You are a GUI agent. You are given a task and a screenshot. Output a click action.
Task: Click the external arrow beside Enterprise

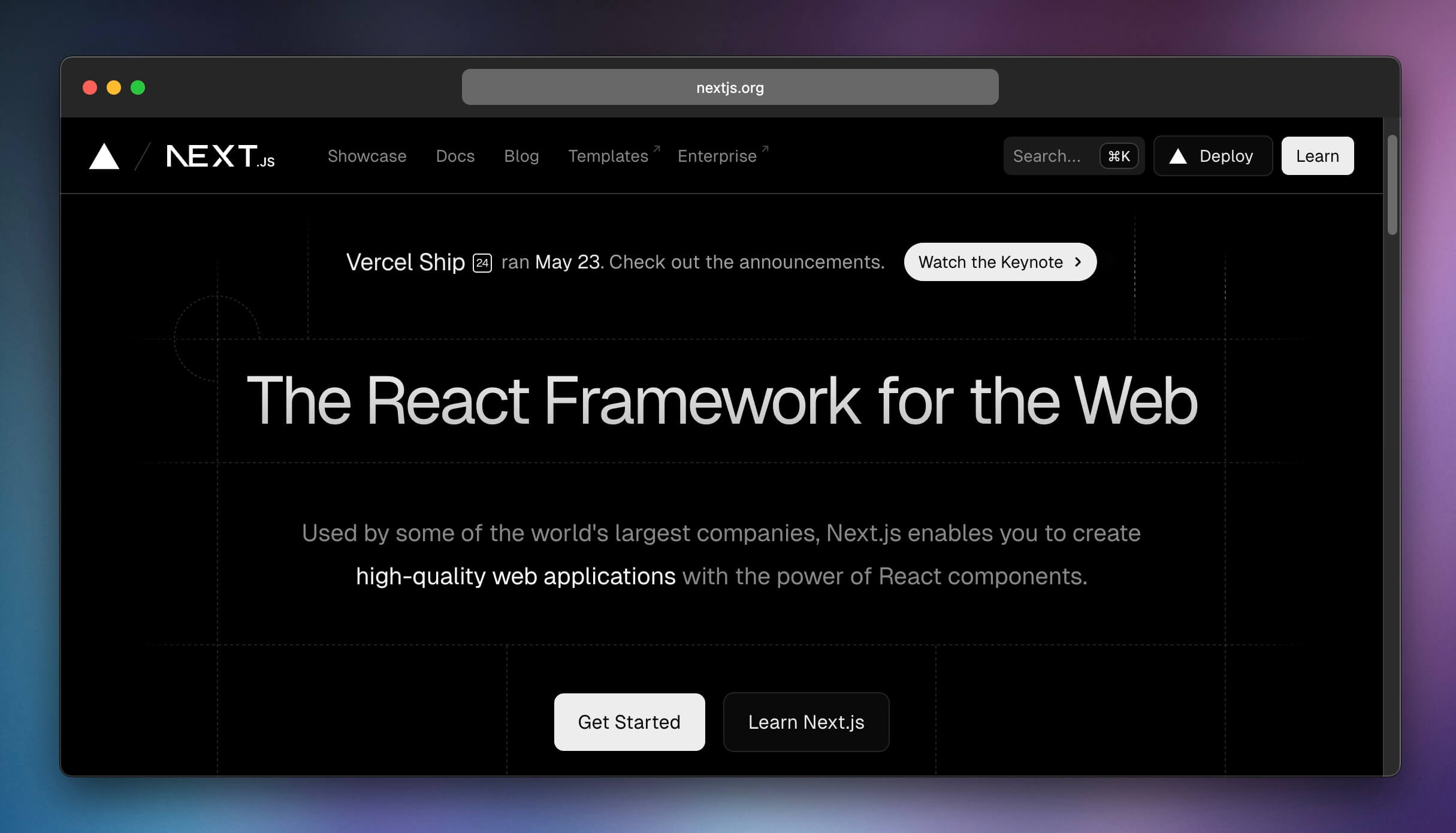point(765,148)
